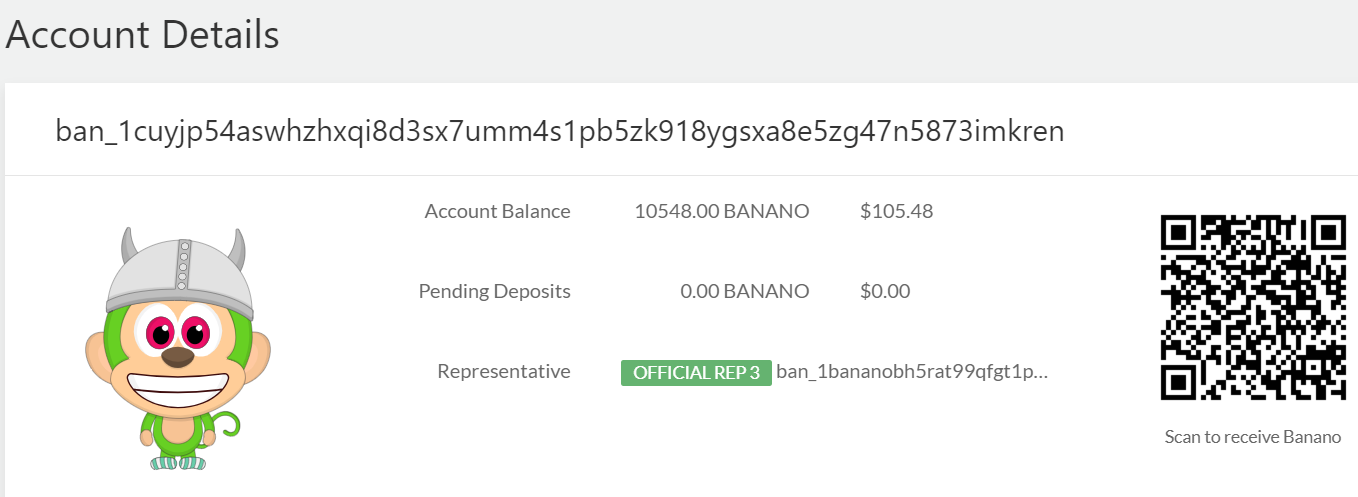The height and width of the screenshot is (497, 1358).
Task: Click the QR code for receiving Banano
Action: [x=1252, y=307]
